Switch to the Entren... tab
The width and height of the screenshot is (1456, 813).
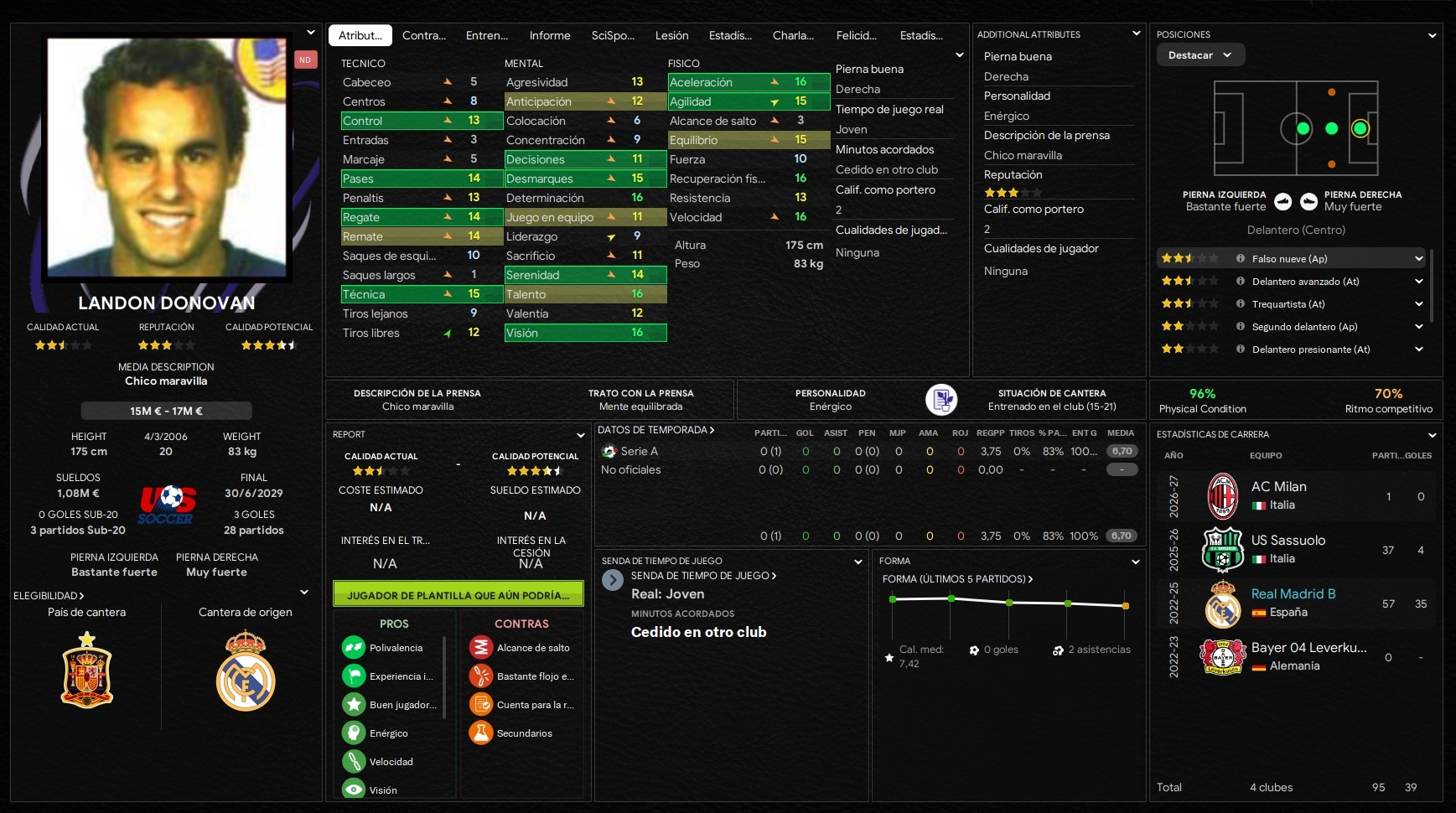coord(487,35)
